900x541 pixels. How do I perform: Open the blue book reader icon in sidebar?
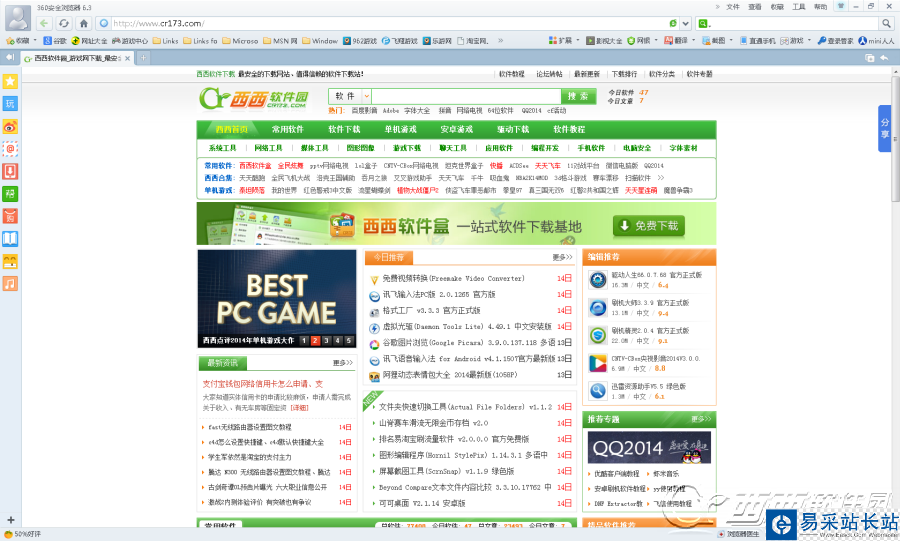[x=10, y=239]
